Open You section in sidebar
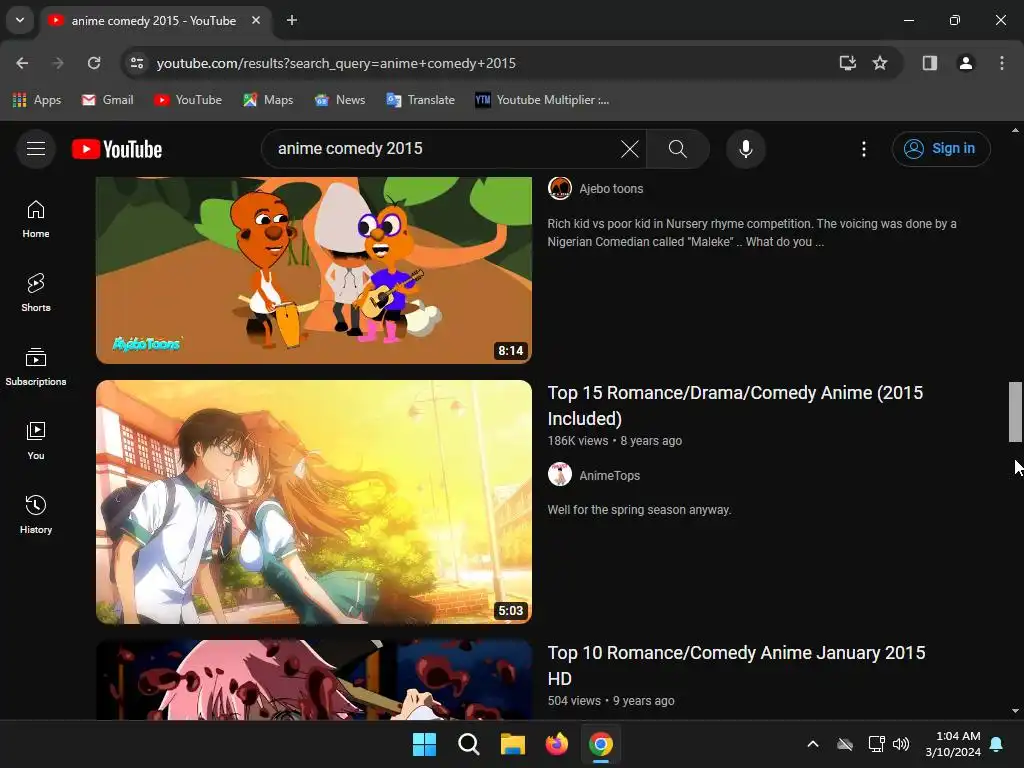The height and width of the screenshot is (768, 1024). coord(36,441)
